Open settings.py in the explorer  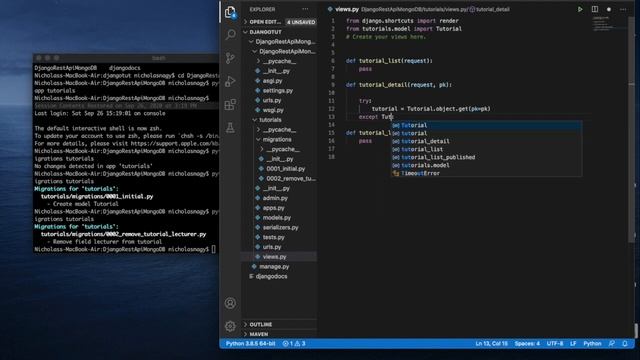tap(278, 91)
